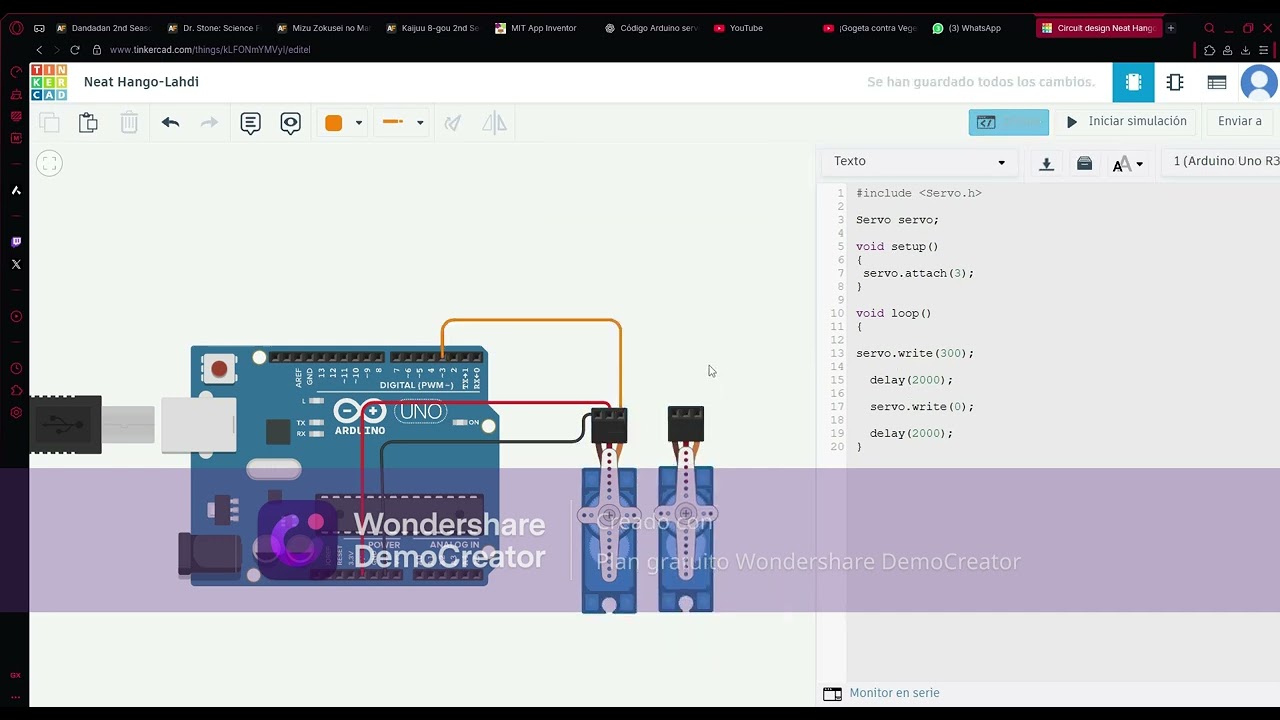1280x720 pixels.
Task: Click the zoom to fit icon
Action: tap(49, 163)
